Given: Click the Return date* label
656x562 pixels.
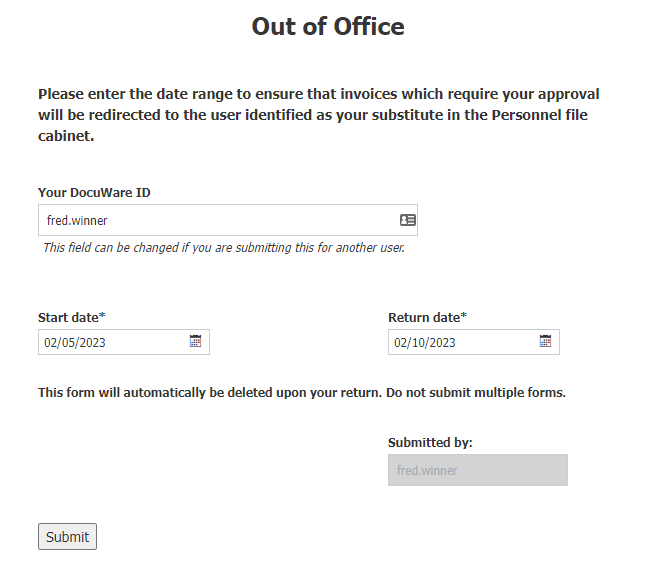Looking at the screenshot, I should (427, 318).
